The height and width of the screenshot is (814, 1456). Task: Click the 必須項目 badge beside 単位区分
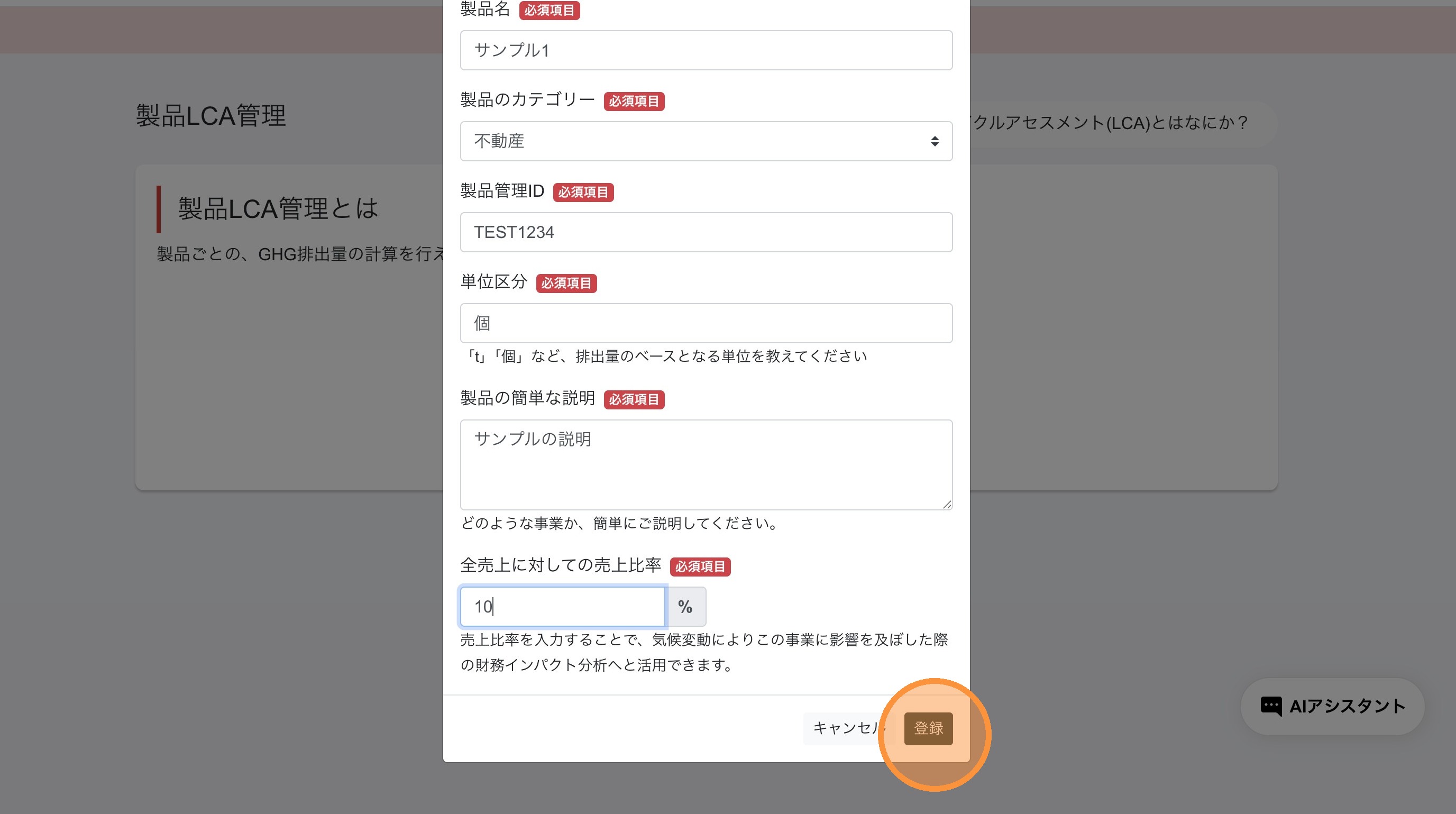566,283
